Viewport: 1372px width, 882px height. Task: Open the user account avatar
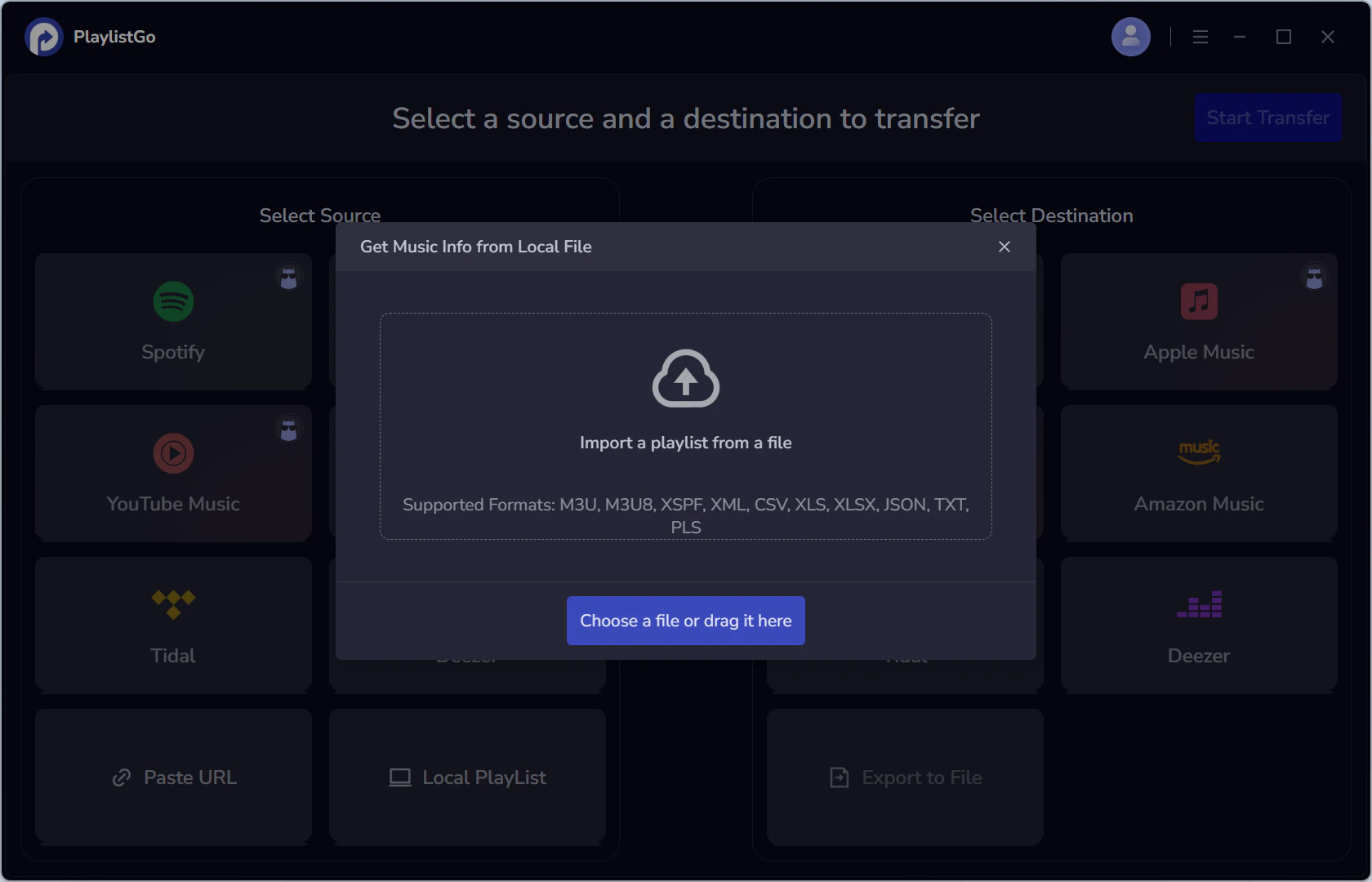1130,37
